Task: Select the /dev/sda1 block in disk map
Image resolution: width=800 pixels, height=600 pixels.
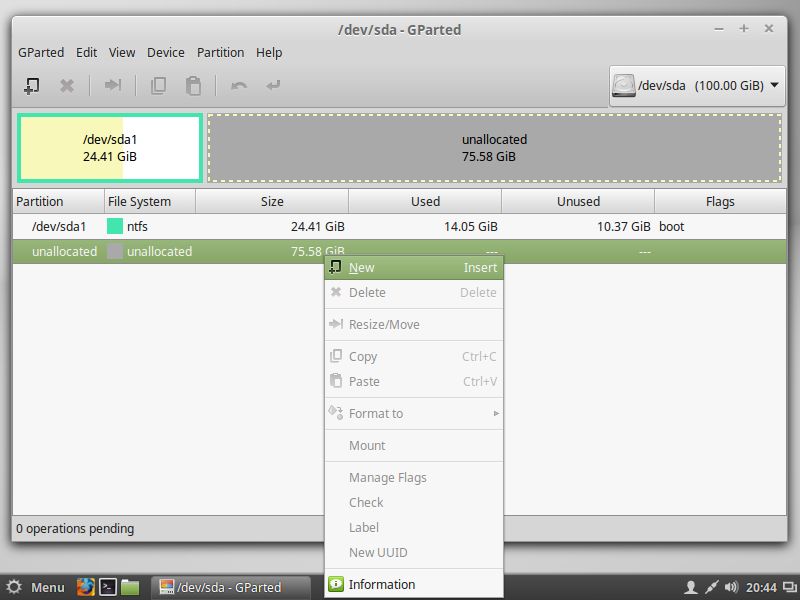Action: [110, 148]
